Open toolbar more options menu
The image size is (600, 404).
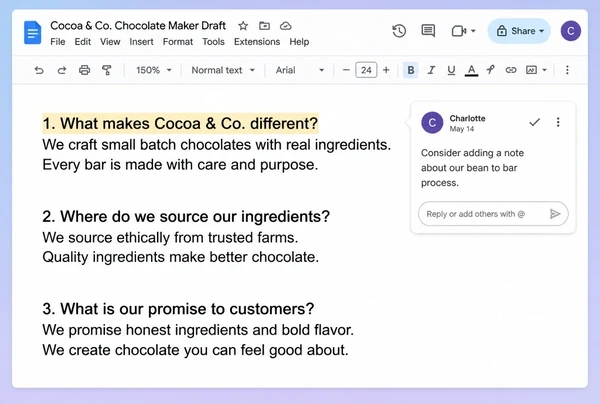567,70
